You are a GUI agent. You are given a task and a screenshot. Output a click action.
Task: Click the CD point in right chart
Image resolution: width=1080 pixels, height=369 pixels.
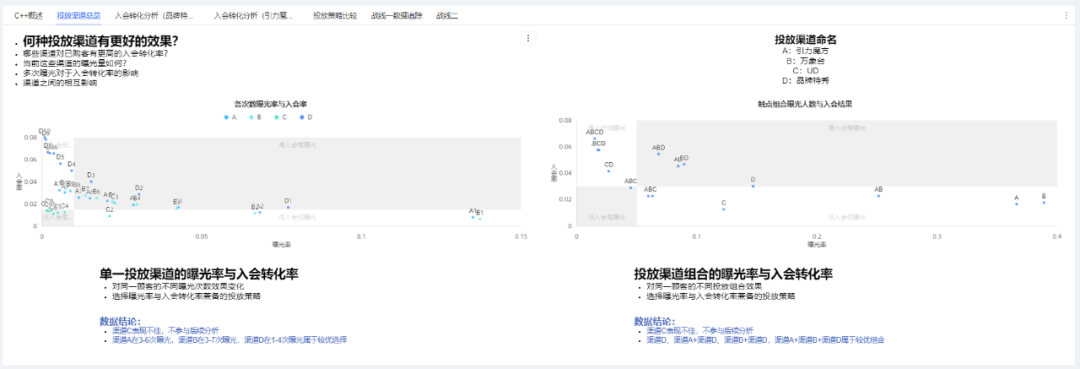pos(608,171)
